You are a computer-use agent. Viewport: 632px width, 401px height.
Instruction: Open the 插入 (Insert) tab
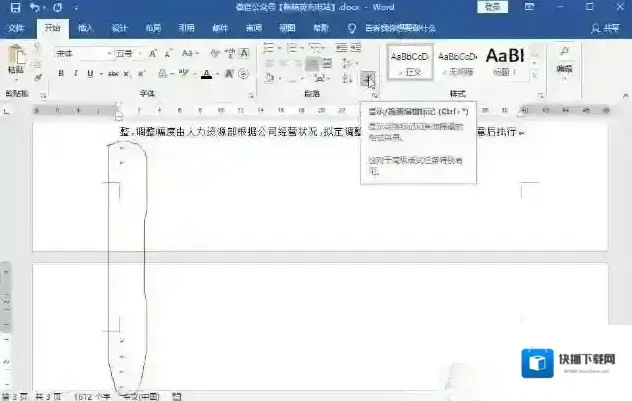tap(86, 28)
